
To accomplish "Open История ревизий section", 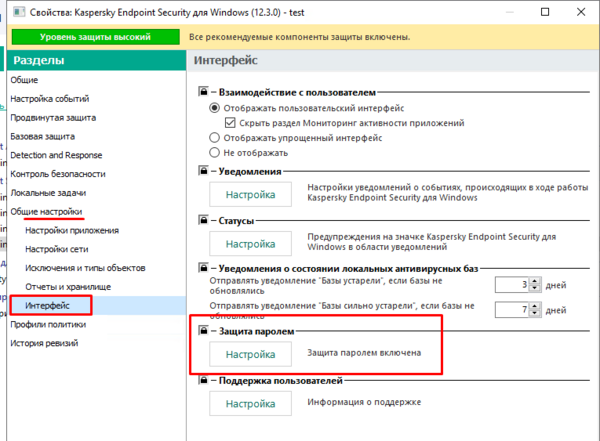I will pyautogui.click(x=44, y=343).
